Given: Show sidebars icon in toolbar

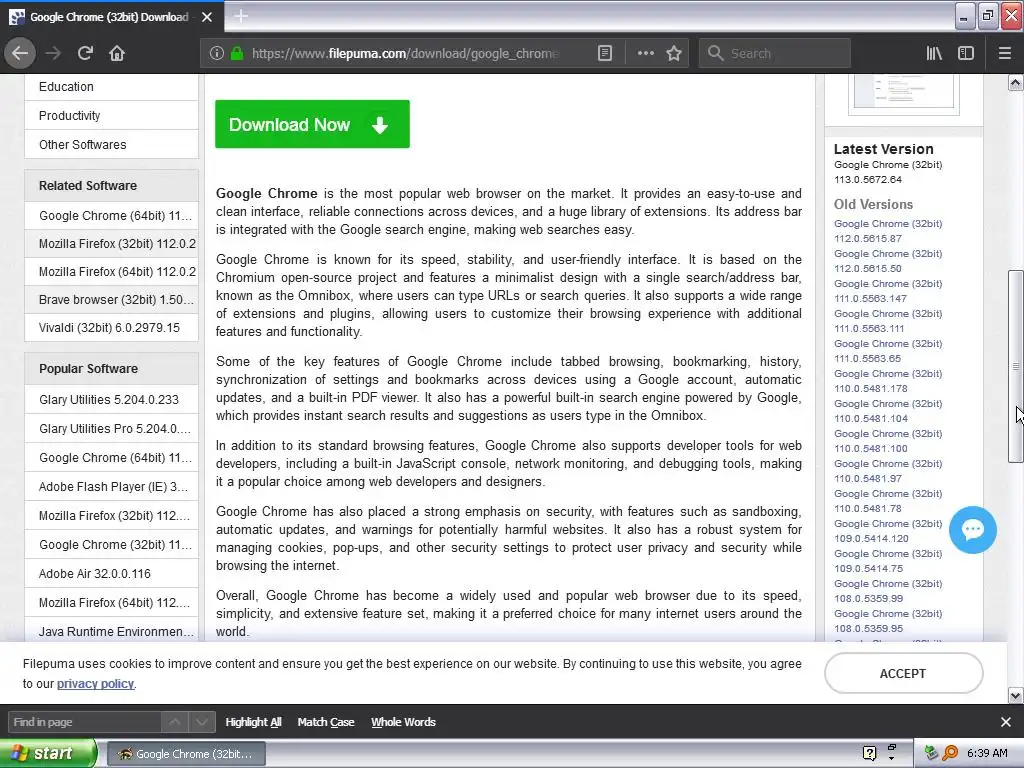Looking at the screenshot, I should pyautogui.click(x=966, y=53).
